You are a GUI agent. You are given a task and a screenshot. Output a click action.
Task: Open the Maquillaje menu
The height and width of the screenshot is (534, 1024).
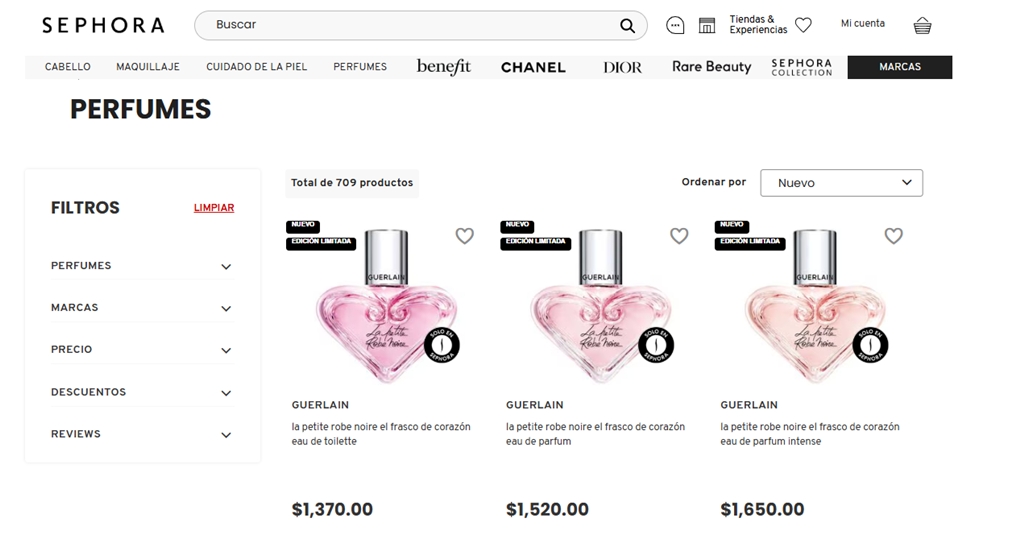pyautogui.click(x=148, y=67)
